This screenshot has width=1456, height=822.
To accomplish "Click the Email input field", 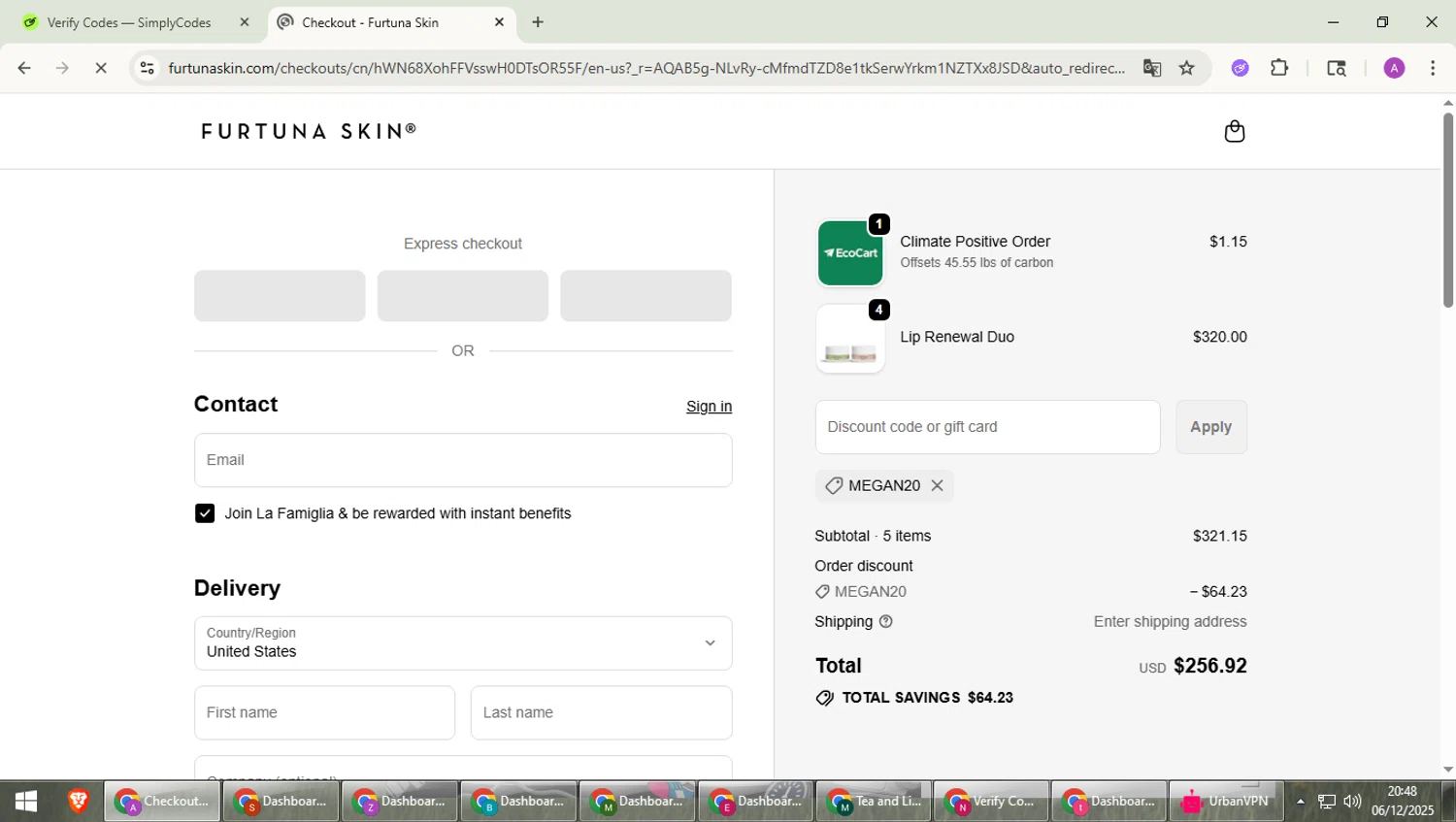I will click(x=463, y=460).
